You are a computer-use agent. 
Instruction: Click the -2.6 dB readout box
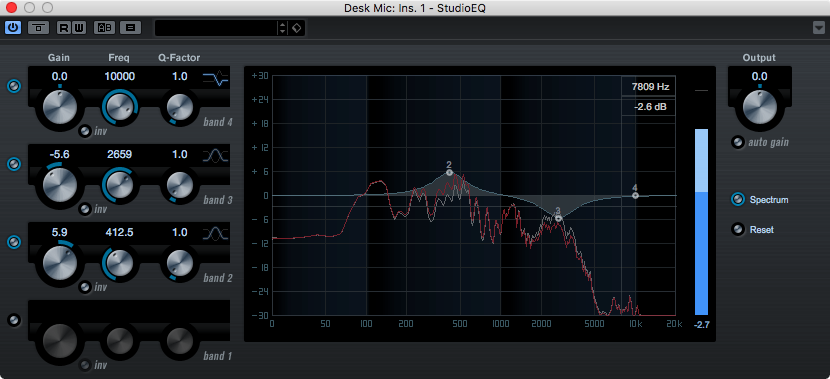649,106
